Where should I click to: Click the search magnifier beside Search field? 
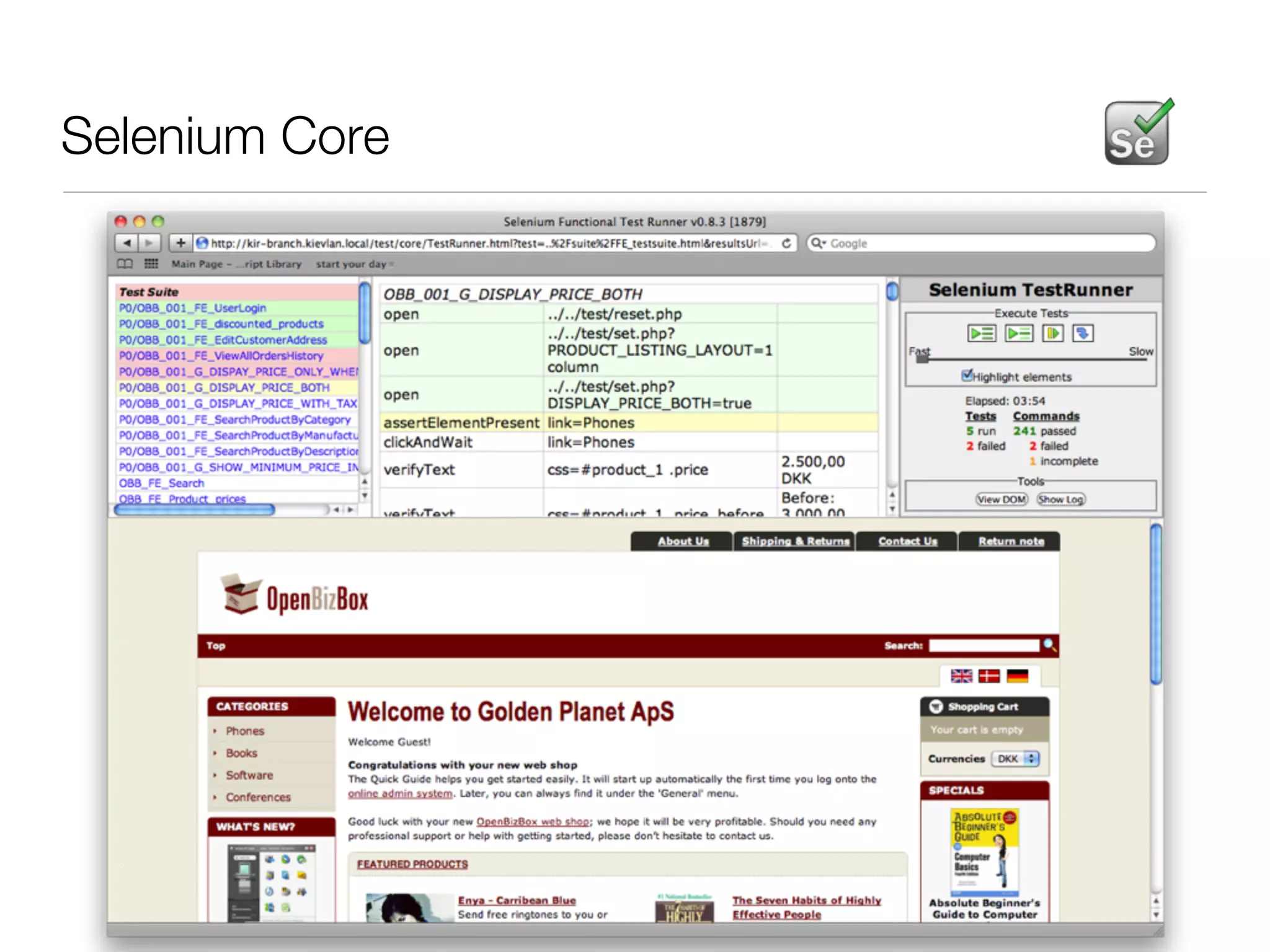click(x=1049, y=645)
